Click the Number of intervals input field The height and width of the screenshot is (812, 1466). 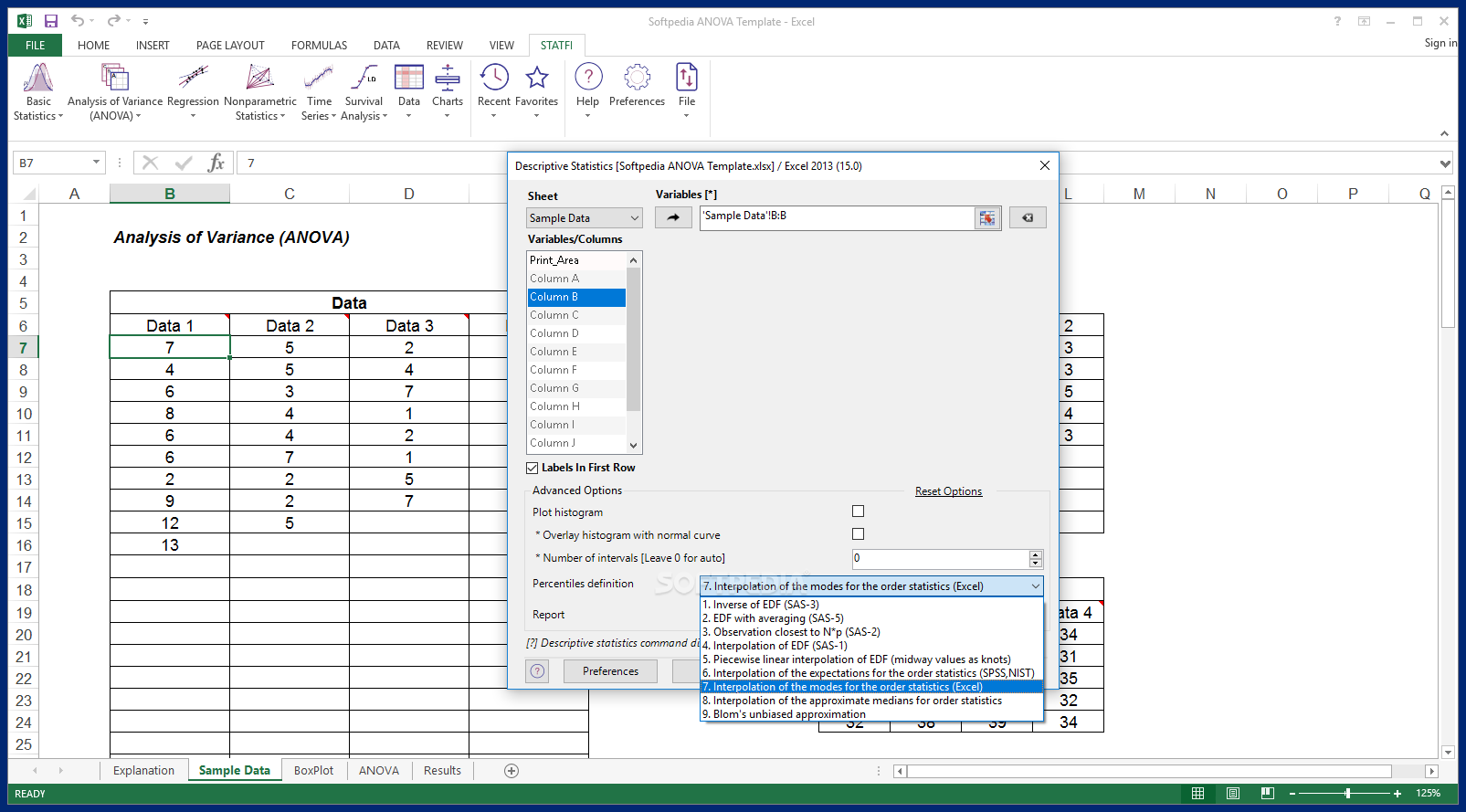tap(941, 558)
